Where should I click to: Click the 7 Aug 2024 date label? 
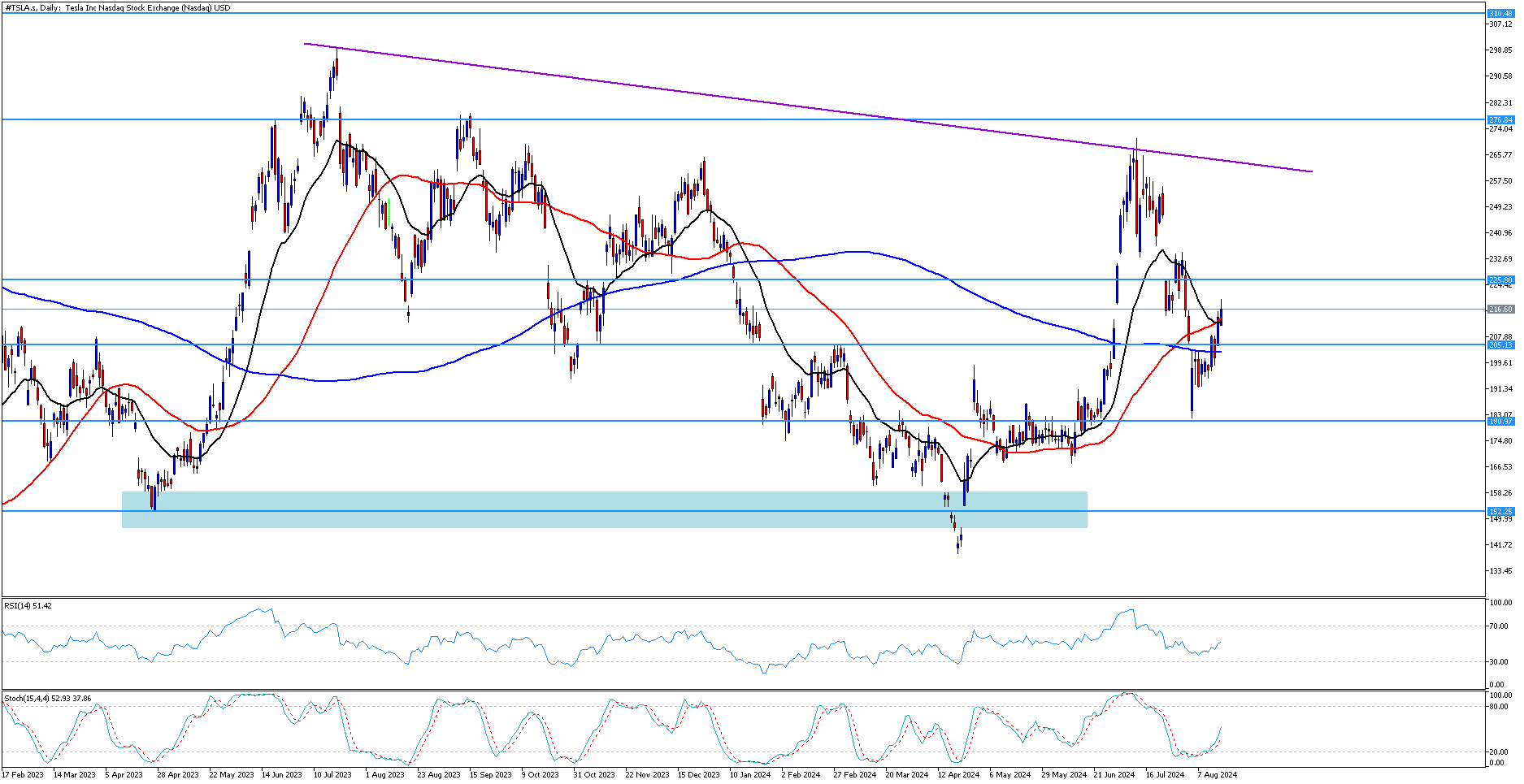pos(1217,775)
